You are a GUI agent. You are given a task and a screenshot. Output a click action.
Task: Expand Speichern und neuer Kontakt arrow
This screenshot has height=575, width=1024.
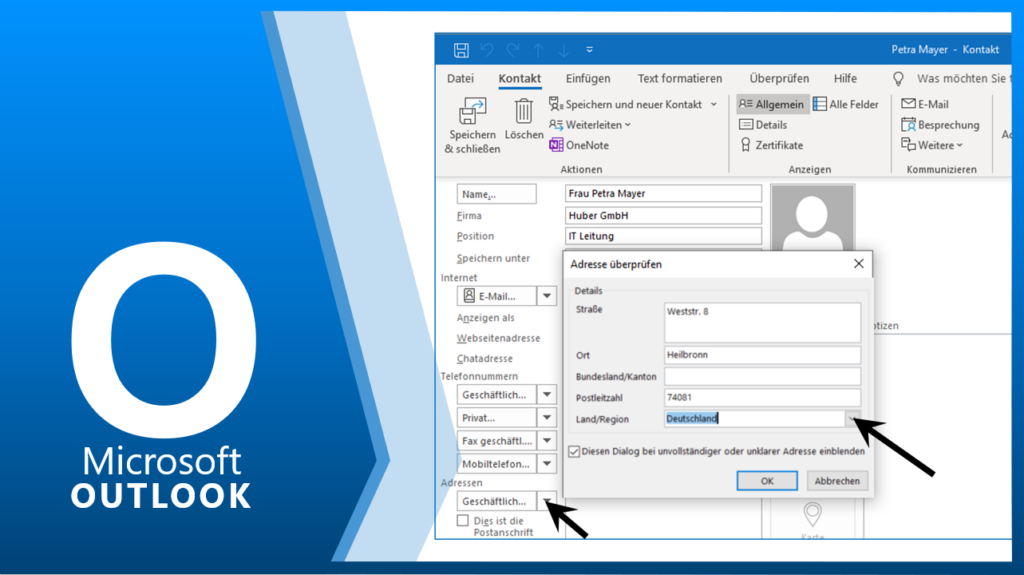tap(714, 104)
